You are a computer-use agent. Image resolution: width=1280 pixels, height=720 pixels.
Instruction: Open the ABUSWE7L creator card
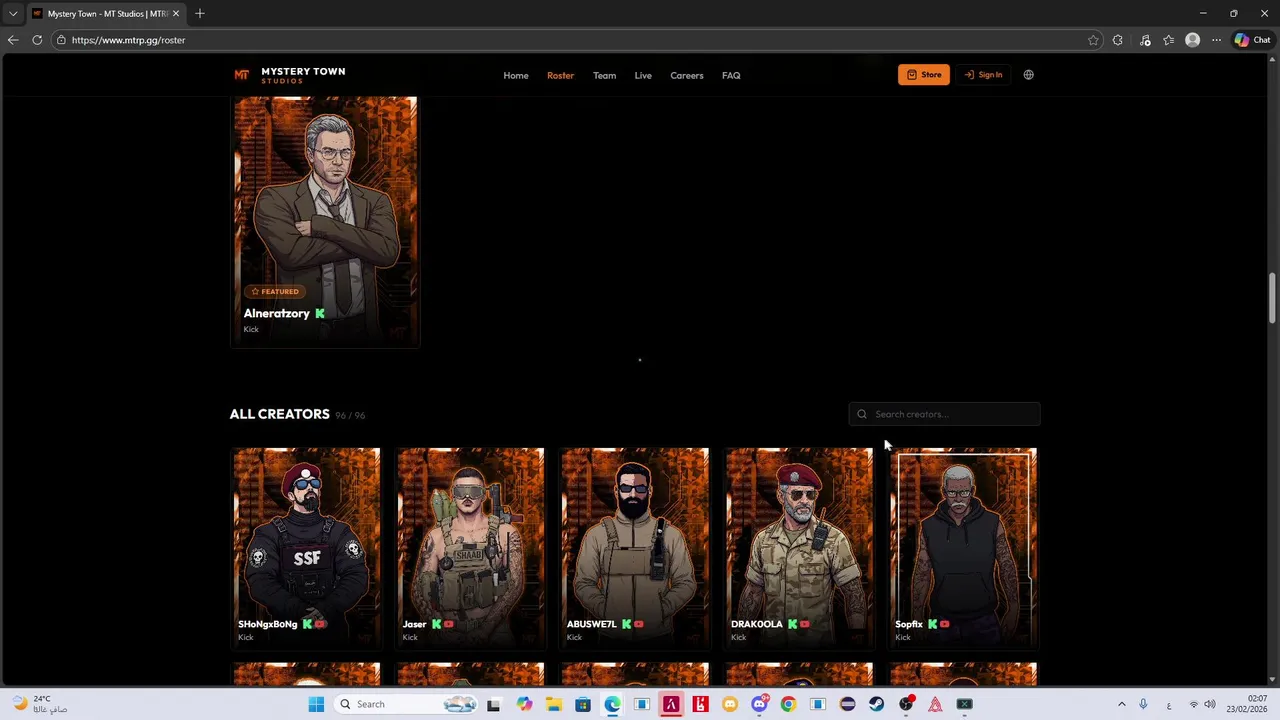(635, 548)
